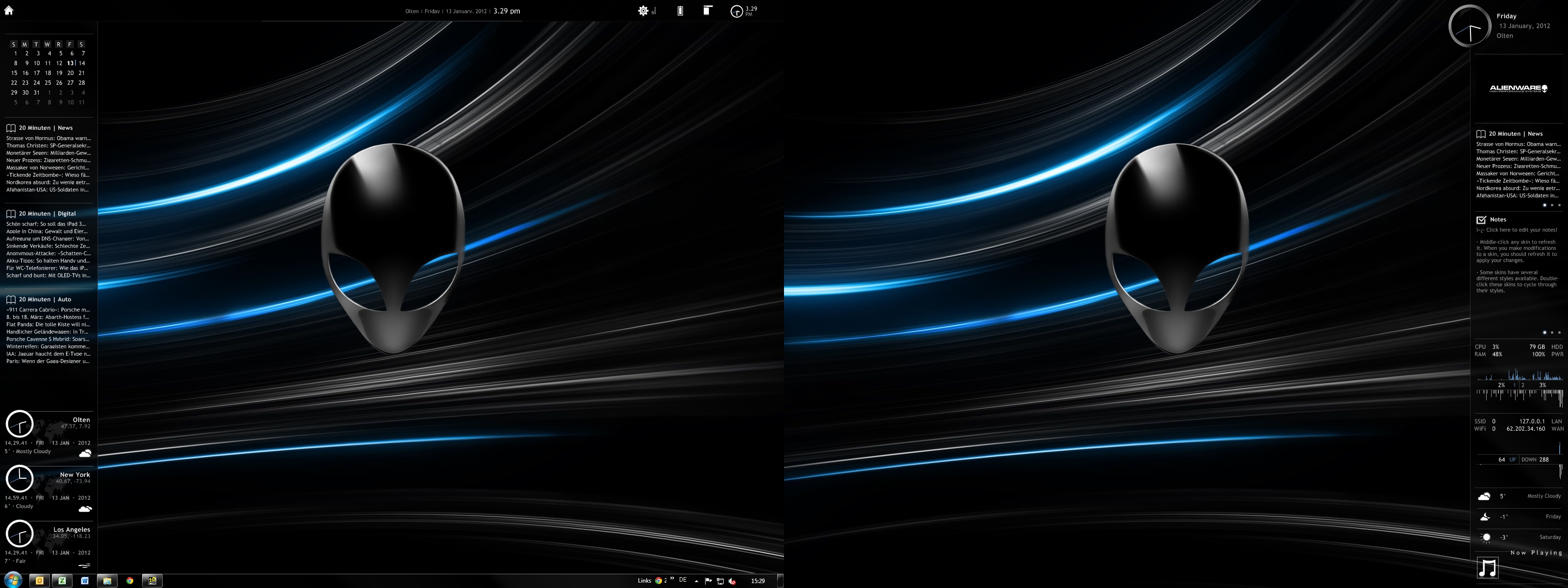Click the Los Angeles fair weather icon
Image resolution: width=1568 pixels, height=588 pixels.
coord(85,565)
